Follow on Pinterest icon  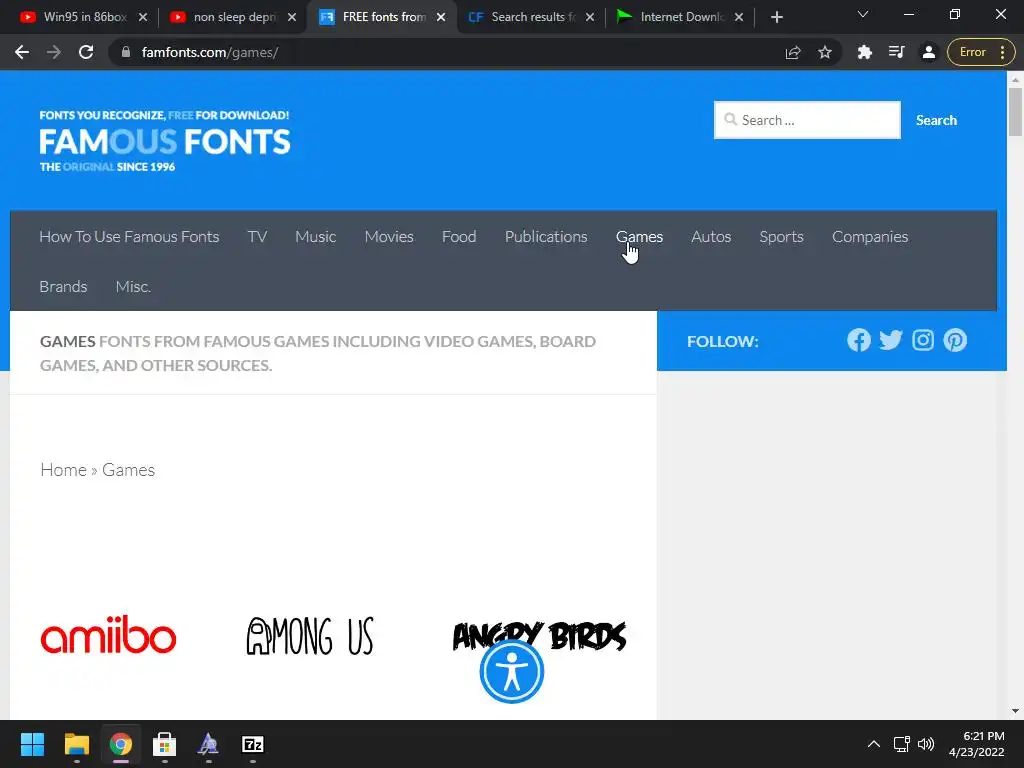[955, 340]
